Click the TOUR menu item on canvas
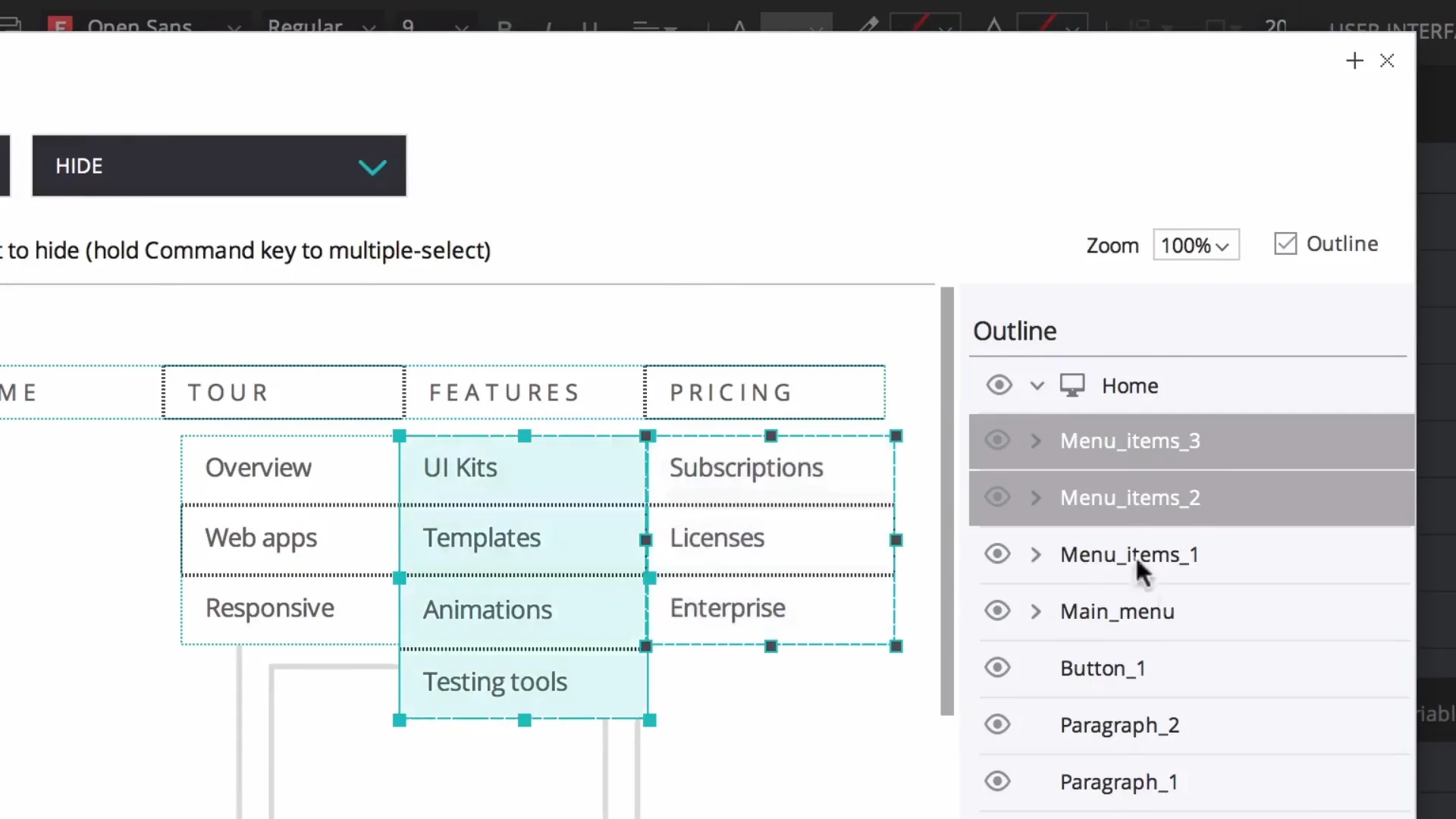This screenshot has width=1456, height=819. click(284, 392)
